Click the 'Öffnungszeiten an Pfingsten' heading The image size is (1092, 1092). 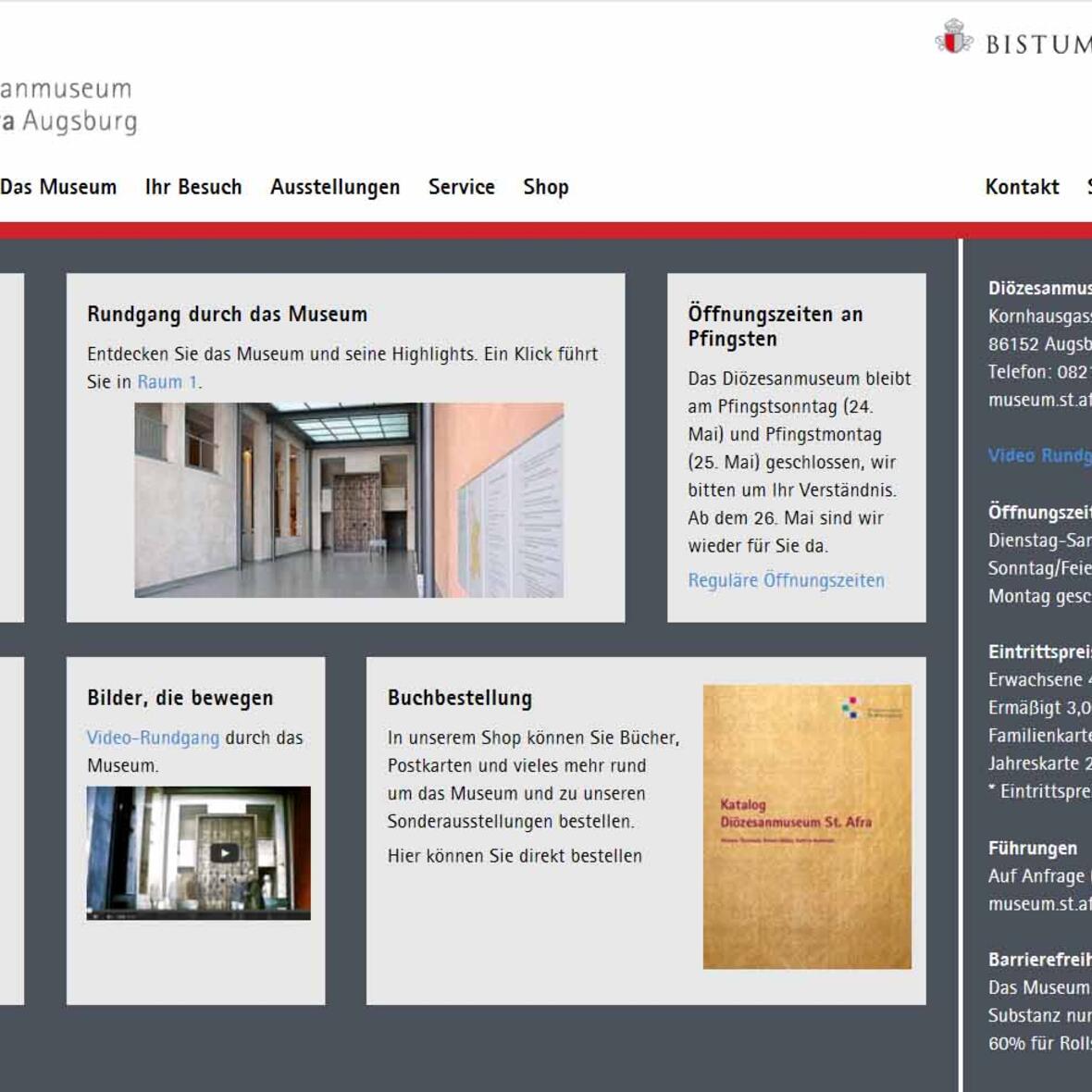pos(774,325)
